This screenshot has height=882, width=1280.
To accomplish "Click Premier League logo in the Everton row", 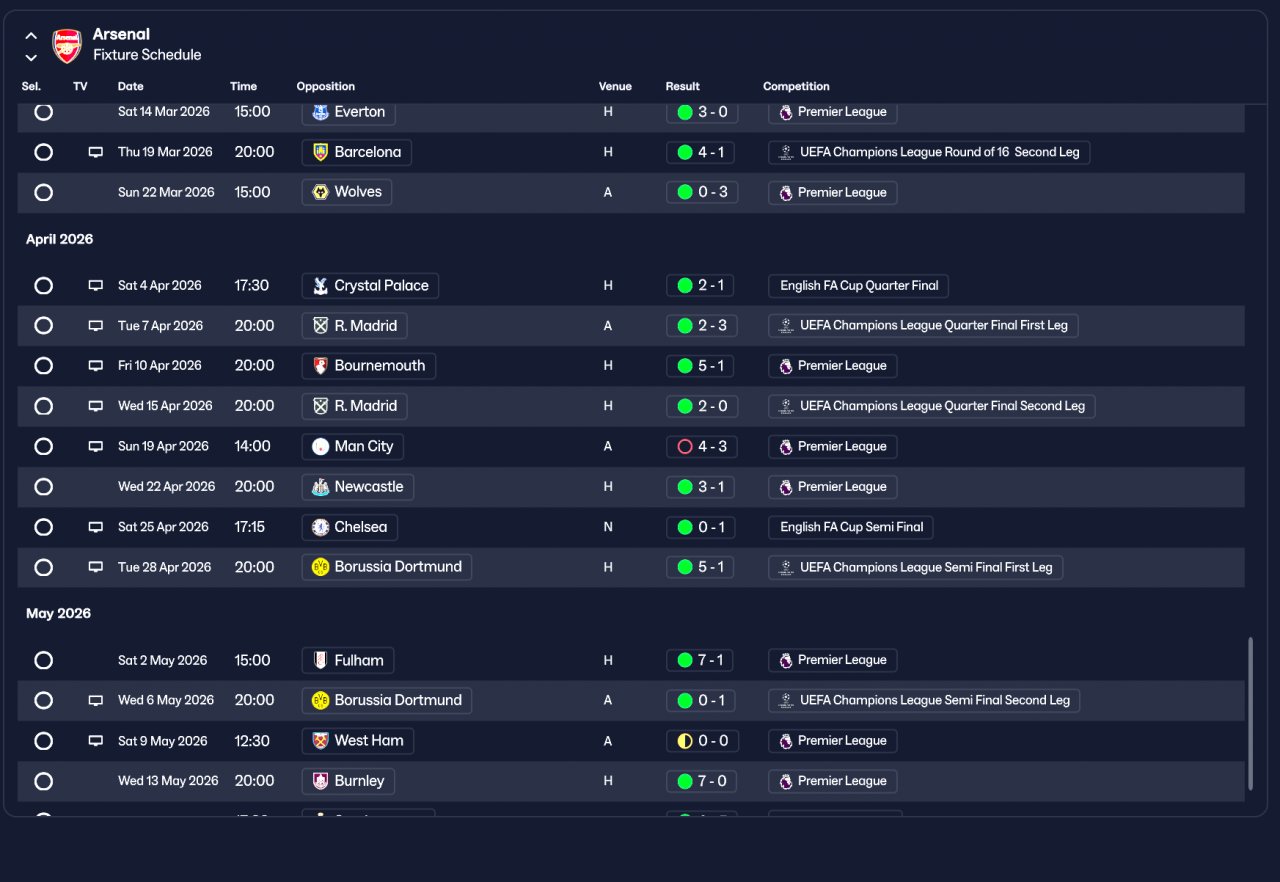I will click(786, 112).
